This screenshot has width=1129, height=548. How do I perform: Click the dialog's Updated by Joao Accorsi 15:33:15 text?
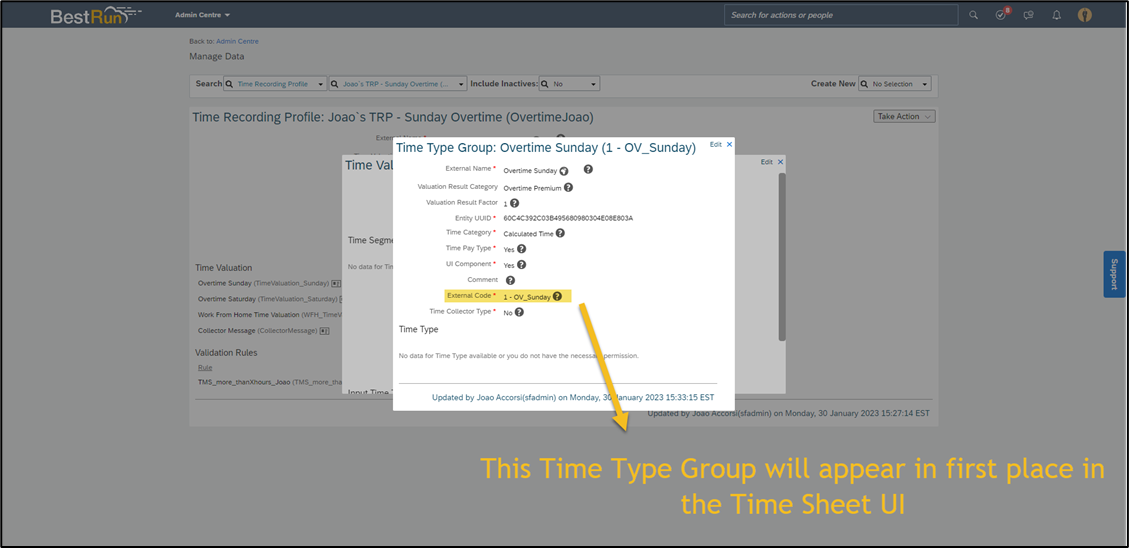tap(573, 397)
